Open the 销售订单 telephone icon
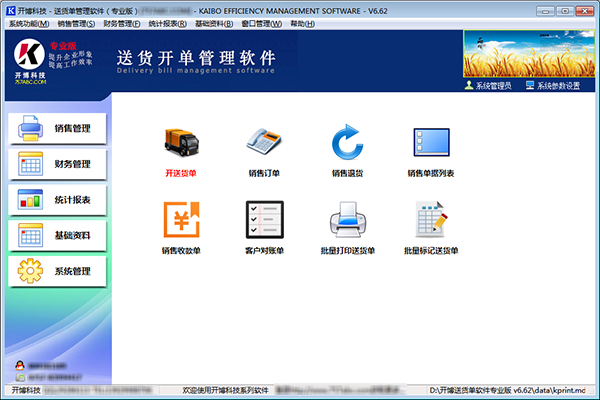Viewport: 600px width, 400px height. click(x=264, y=146)
